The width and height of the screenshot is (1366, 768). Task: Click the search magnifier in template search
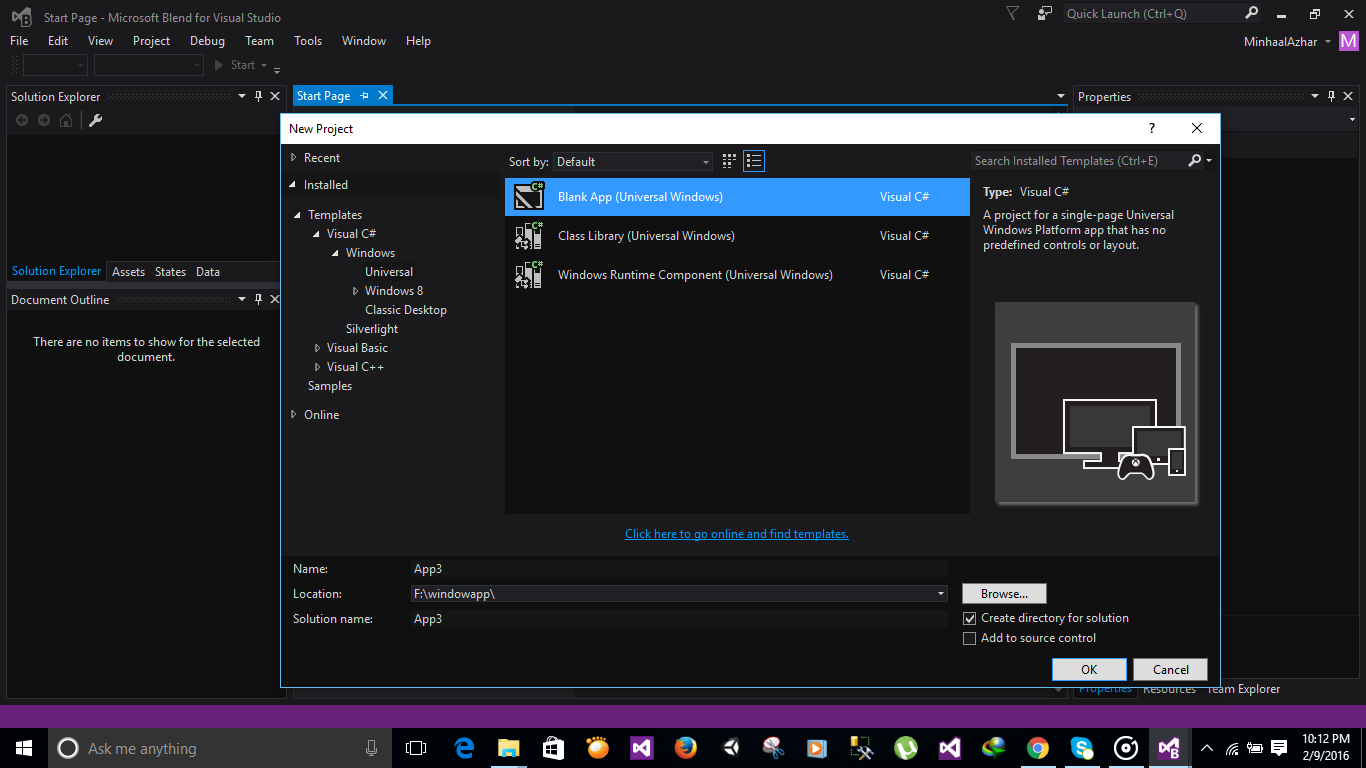1195,160
